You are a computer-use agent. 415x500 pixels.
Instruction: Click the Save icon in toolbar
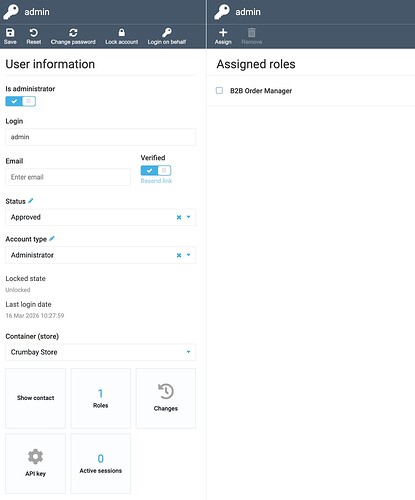click(10, 33)
